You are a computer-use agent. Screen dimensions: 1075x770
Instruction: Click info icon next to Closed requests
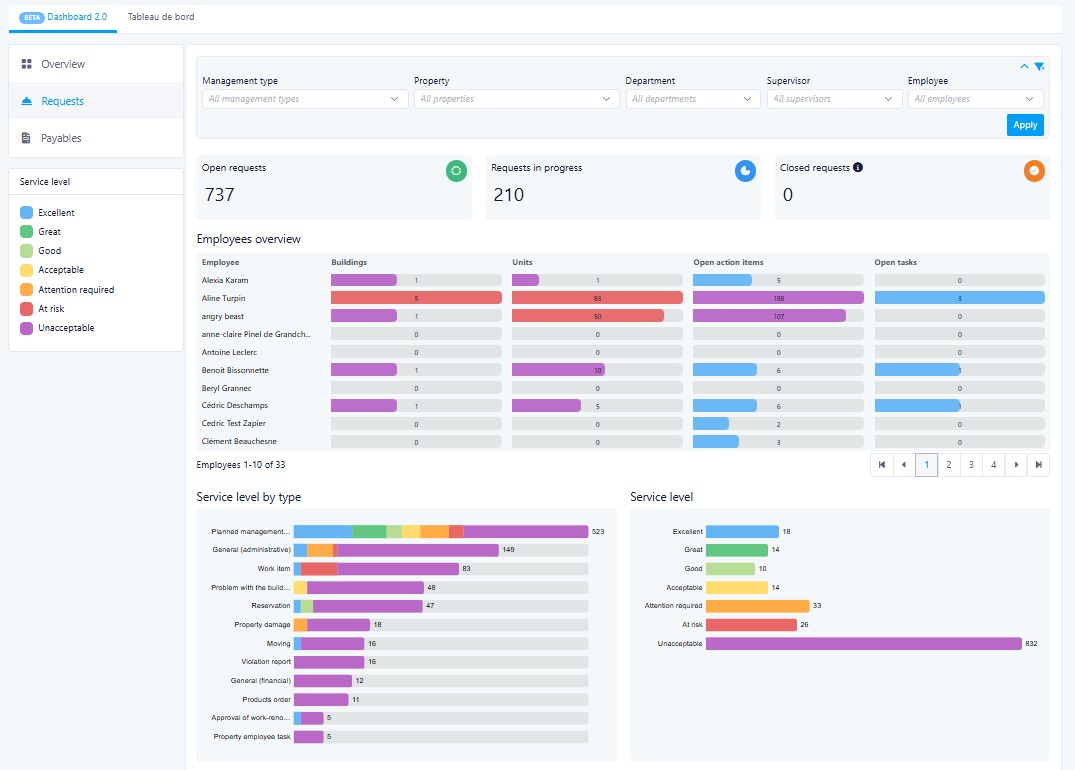pos(858,167)
